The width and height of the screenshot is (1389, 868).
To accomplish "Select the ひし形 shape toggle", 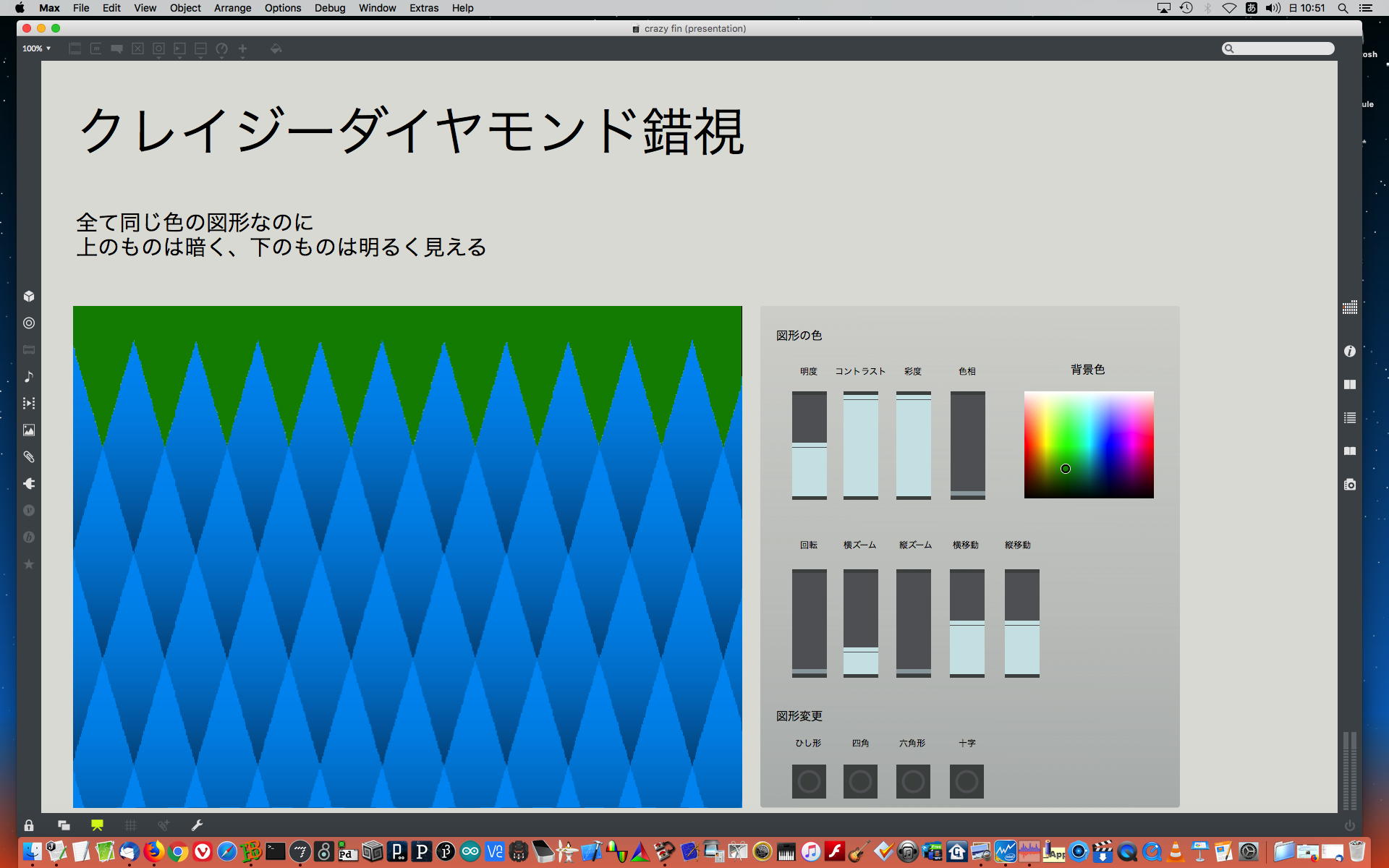I will pos(809,781).
